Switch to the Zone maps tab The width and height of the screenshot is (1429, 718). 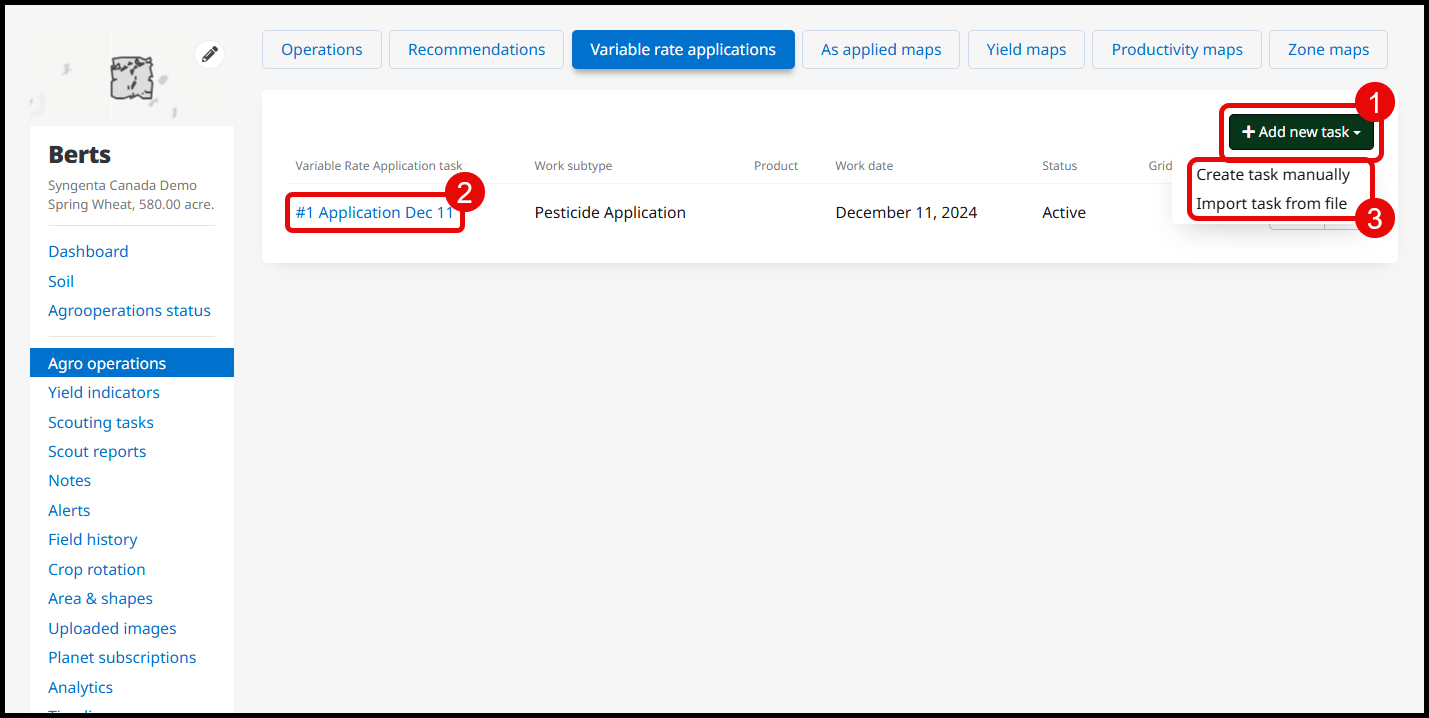click(x=1328, y=50)
